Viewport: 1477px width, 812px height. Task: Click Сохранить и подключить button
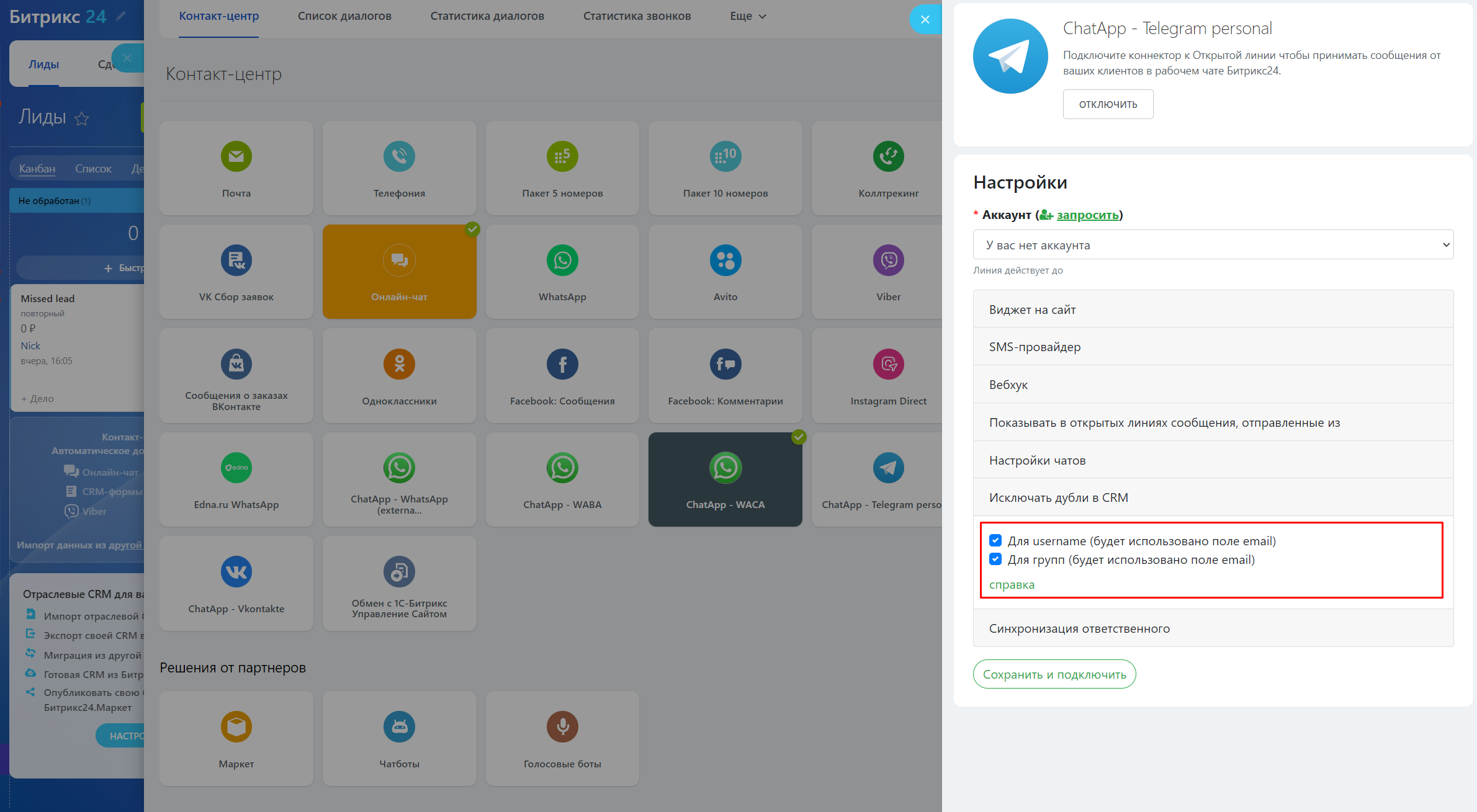[1054, 674]
